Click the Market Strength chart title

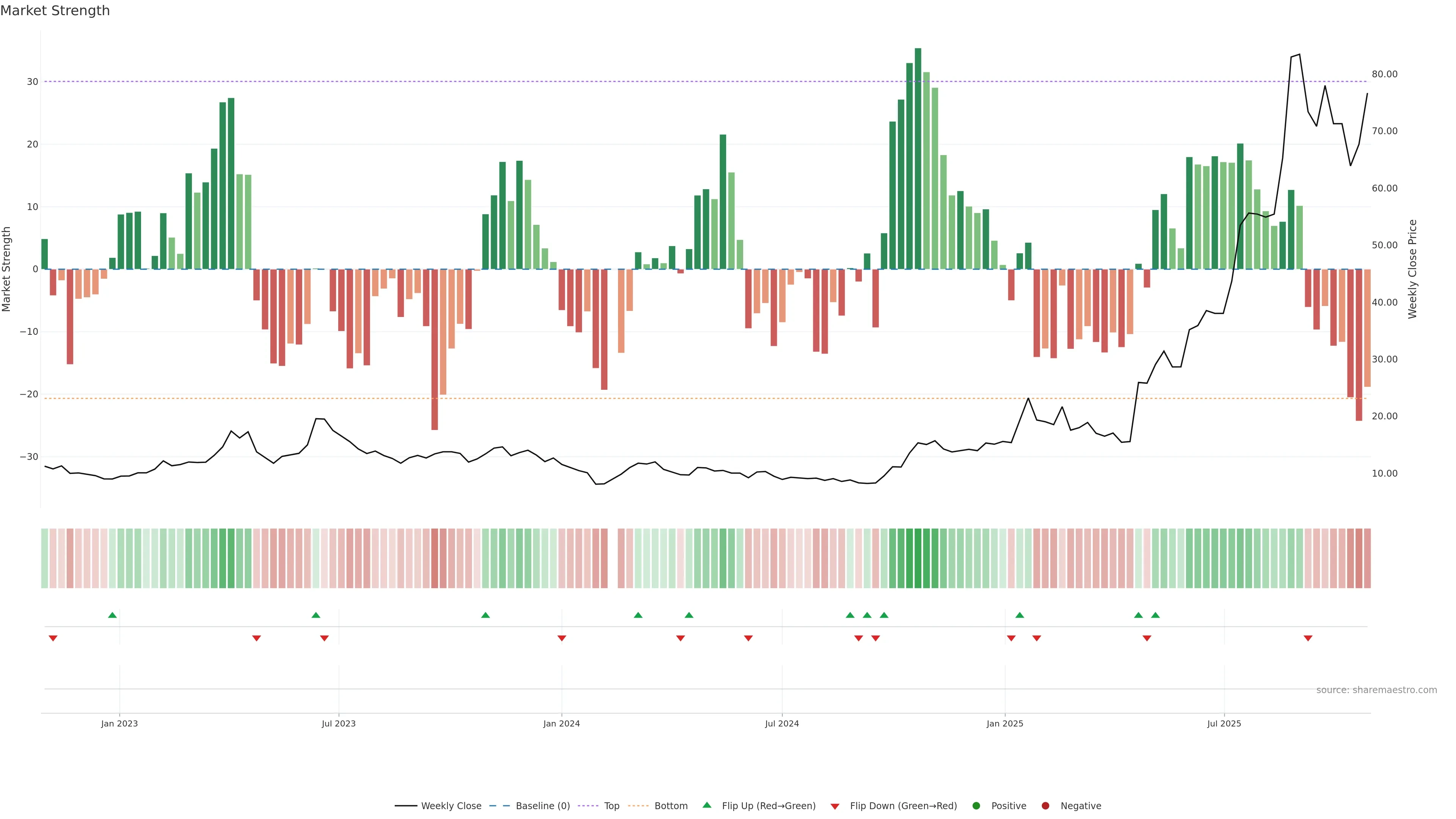tap(55, 11)
